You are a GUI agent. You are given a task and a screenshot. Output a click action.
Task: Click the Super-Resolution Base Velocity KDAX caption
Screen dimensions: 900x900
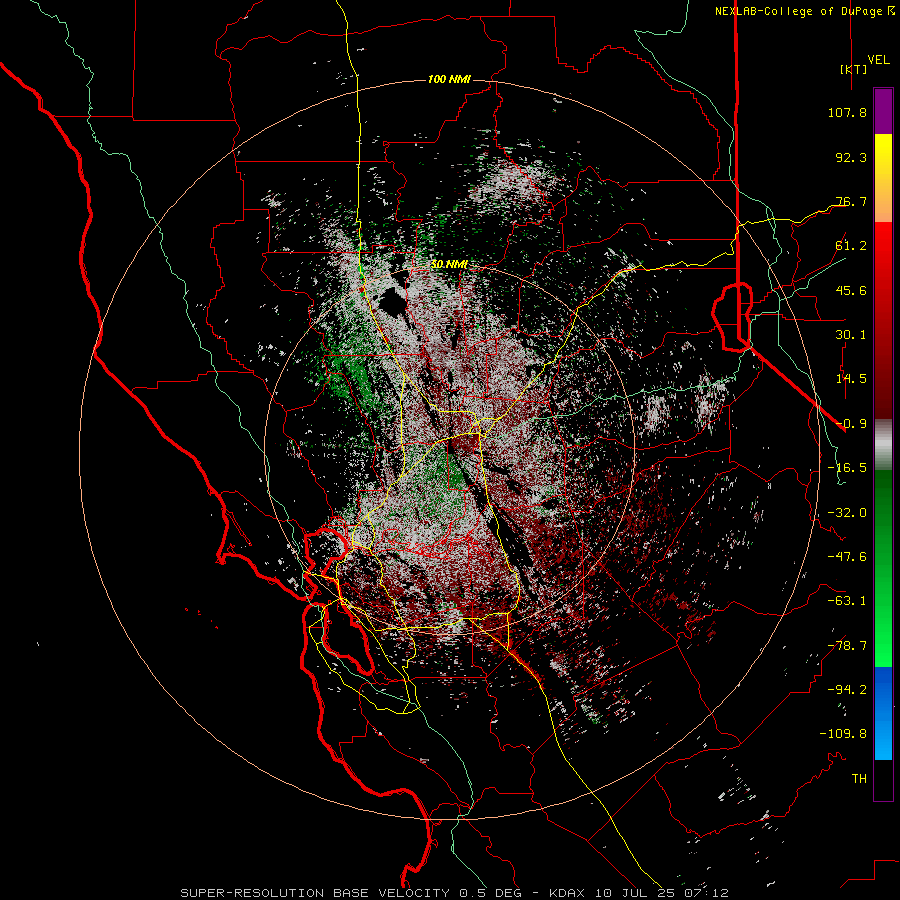454,893
